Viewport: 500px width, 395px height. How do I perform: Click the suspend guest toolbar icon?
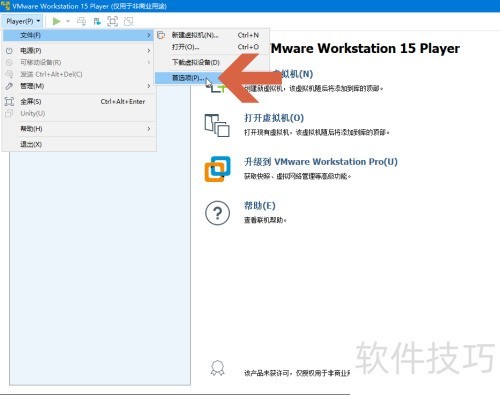click(97, 22)
